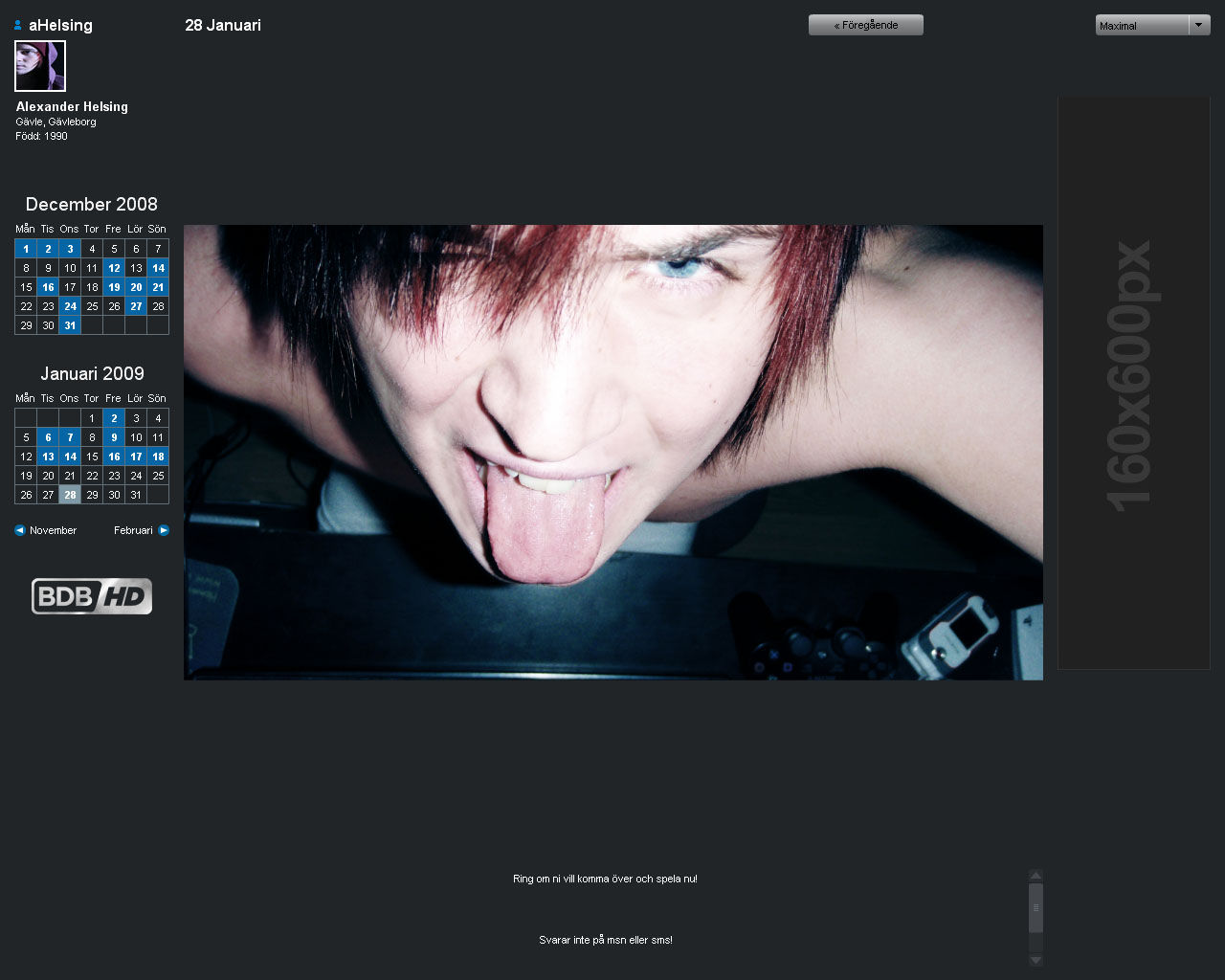Open the profile avatar thumbnail
This screenshot has height=980, width=1225.
pos(40,66)
